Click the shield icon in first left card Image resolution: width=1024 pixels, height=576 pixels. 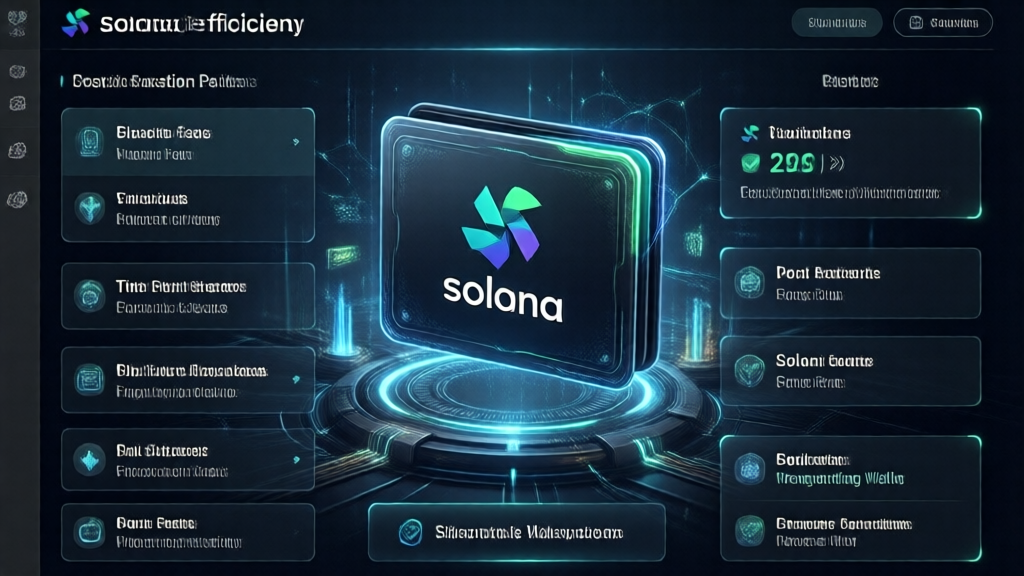89,142
